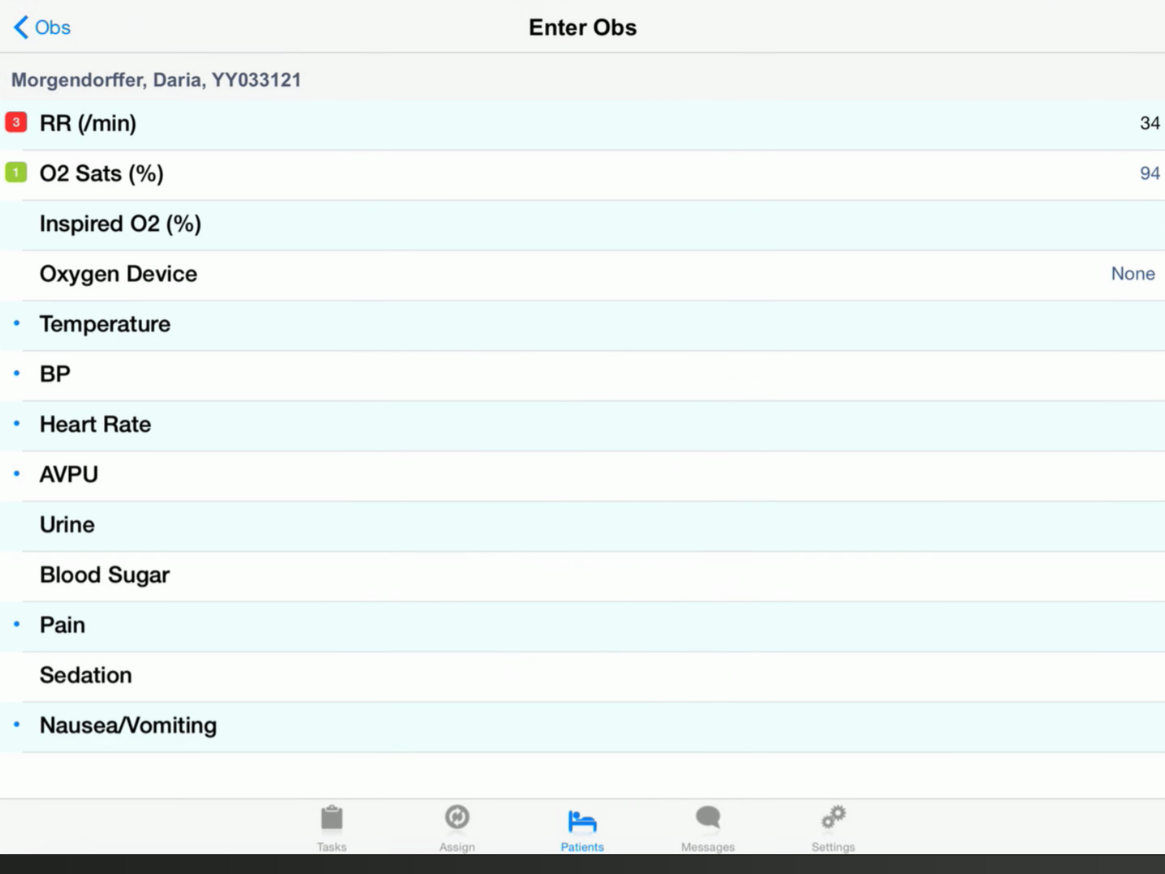Screen dimensions: 1165x874
Task: Tap the Inspired O2 (%) row
Action: [x=582, y=224]
